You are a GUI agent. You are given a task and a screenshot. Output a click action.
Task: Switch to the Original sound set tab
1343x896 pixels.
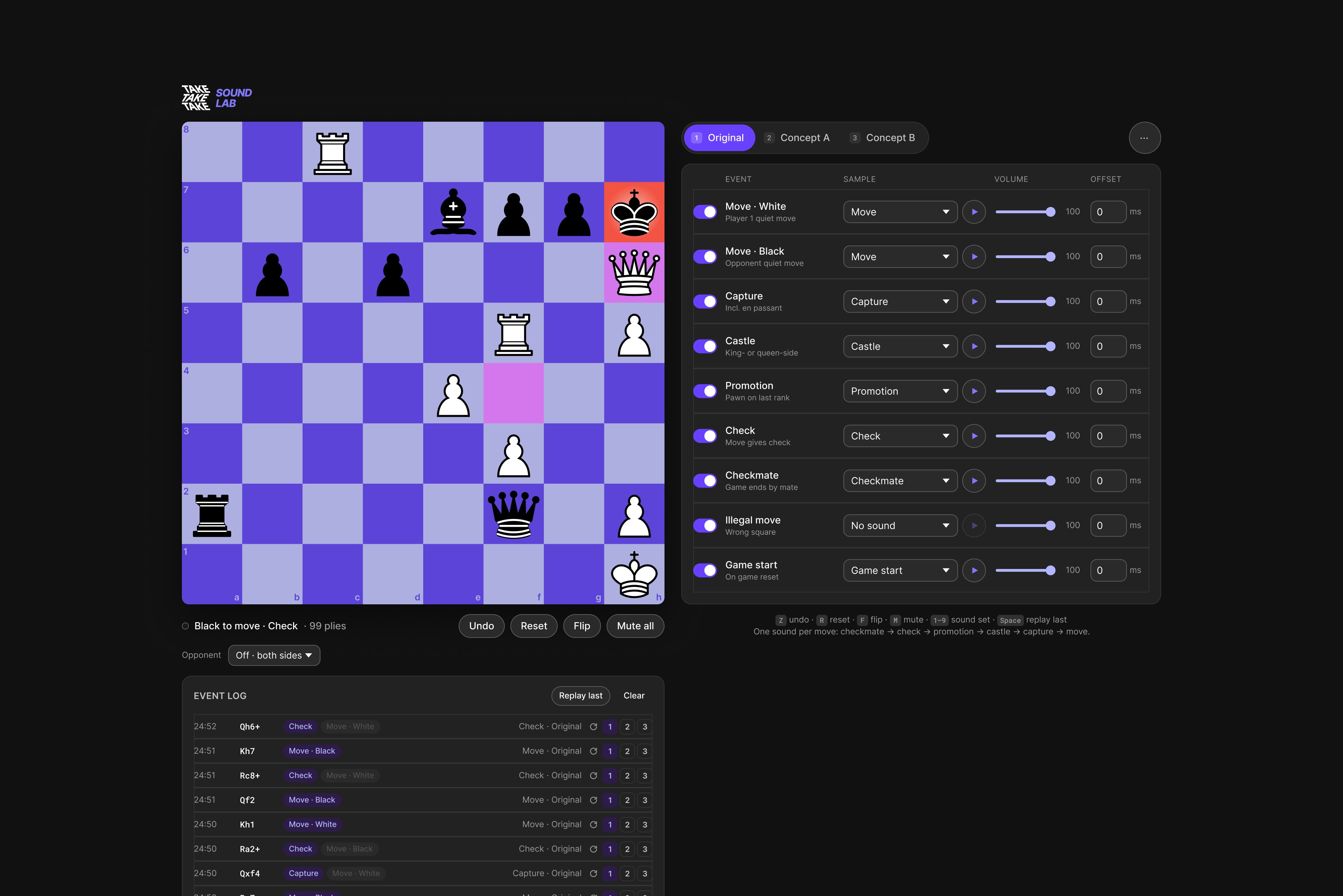[719, 138]
